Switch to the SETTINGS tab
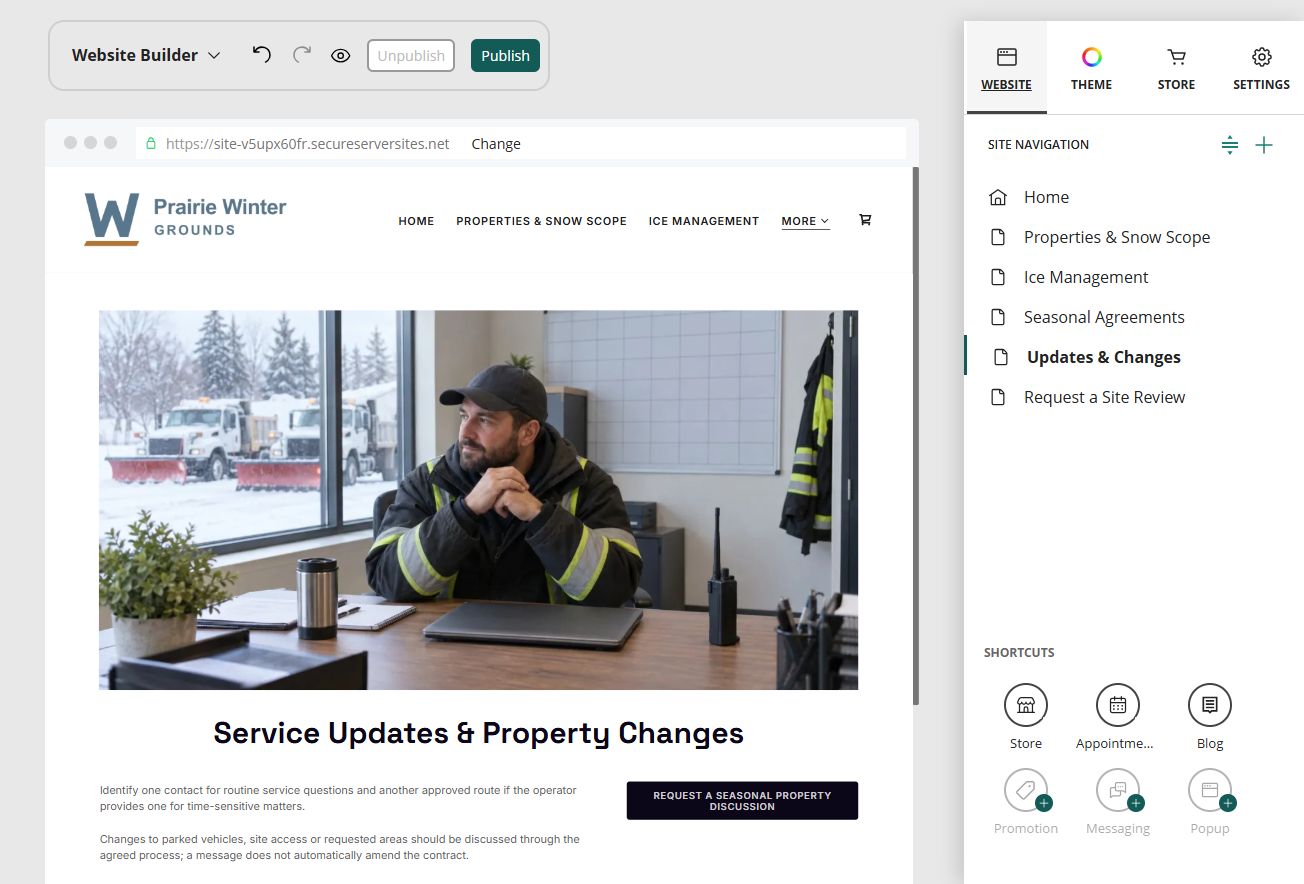This screenshot has height=884, width=1304. click(1261, 68)
